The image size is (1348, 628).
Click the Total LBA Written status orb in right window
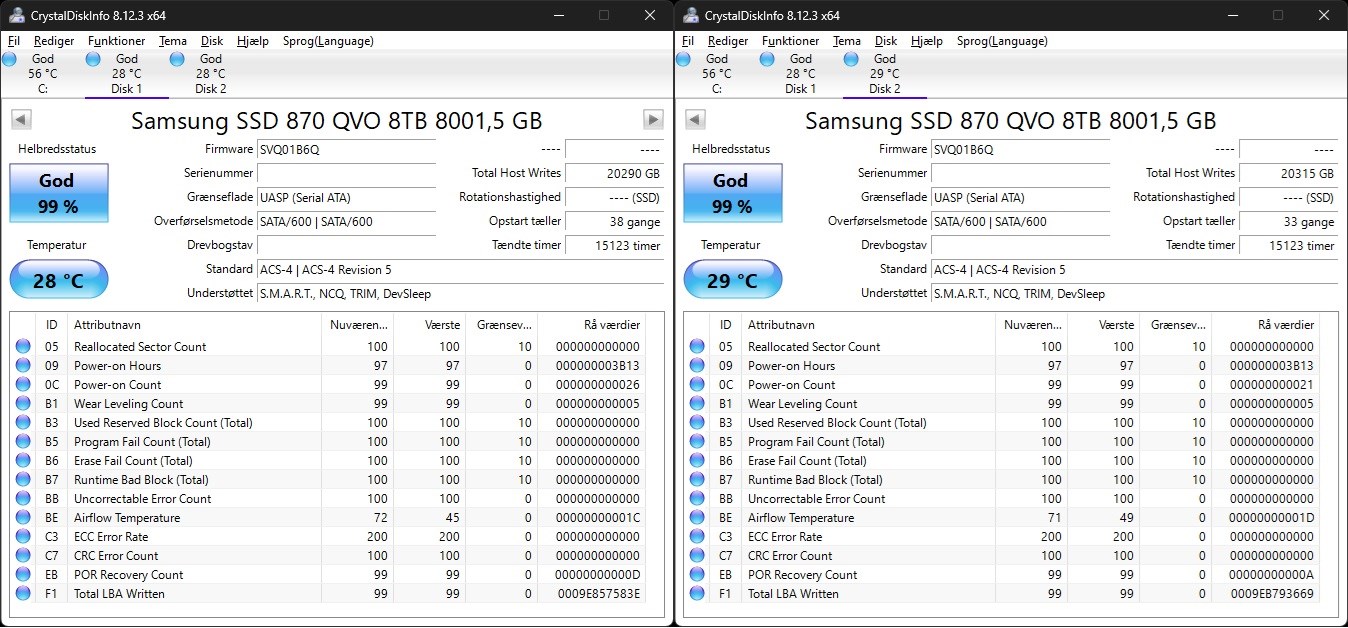click(x=697, y=594)
